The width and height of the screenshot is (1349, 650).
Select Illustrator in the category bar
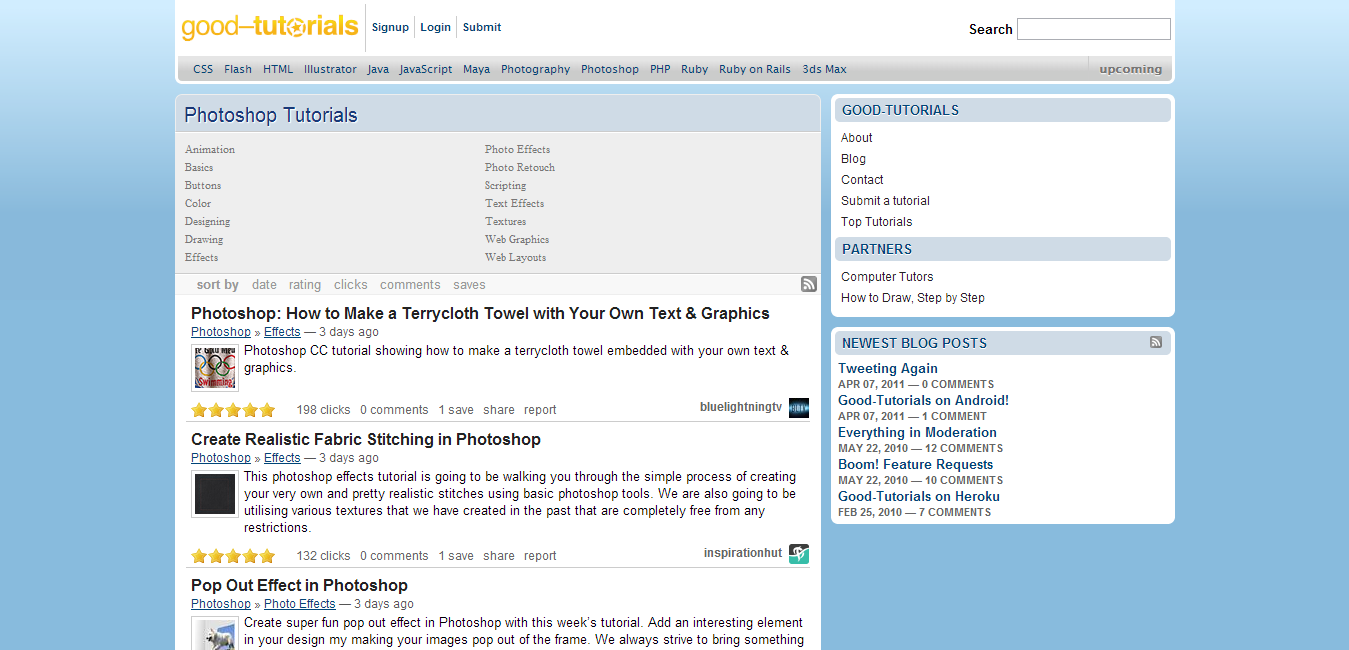pyautogui.click(x=330, y=69)
